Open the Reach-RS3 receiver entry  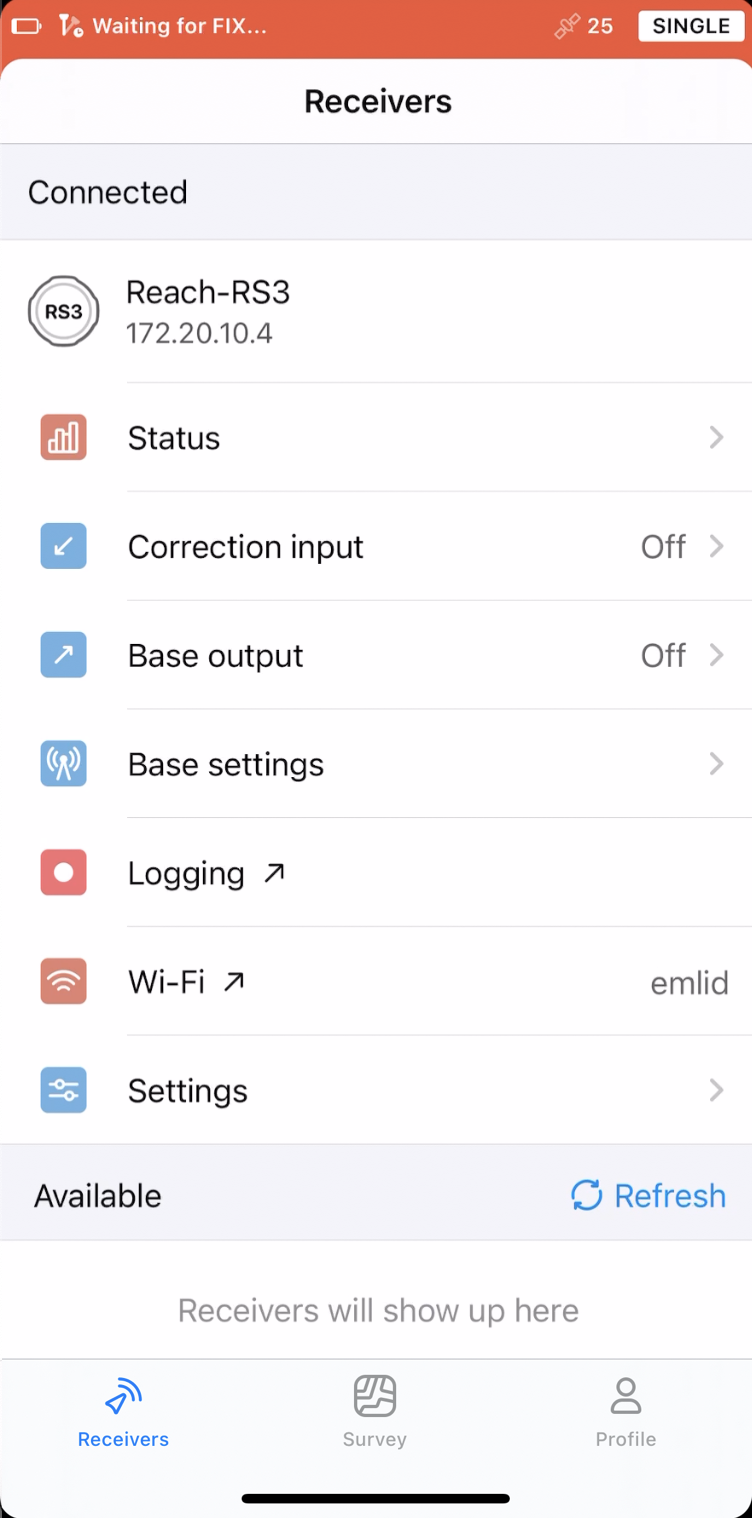[208, 311]
